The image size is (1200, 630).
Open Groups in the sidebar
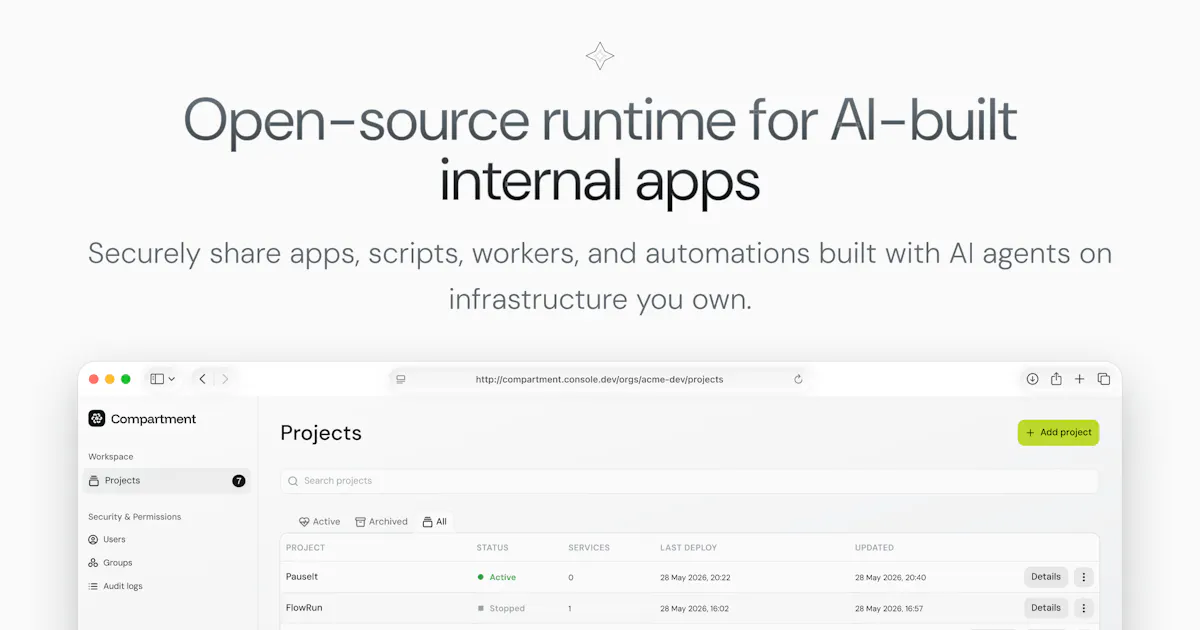[x=110, y=563]
